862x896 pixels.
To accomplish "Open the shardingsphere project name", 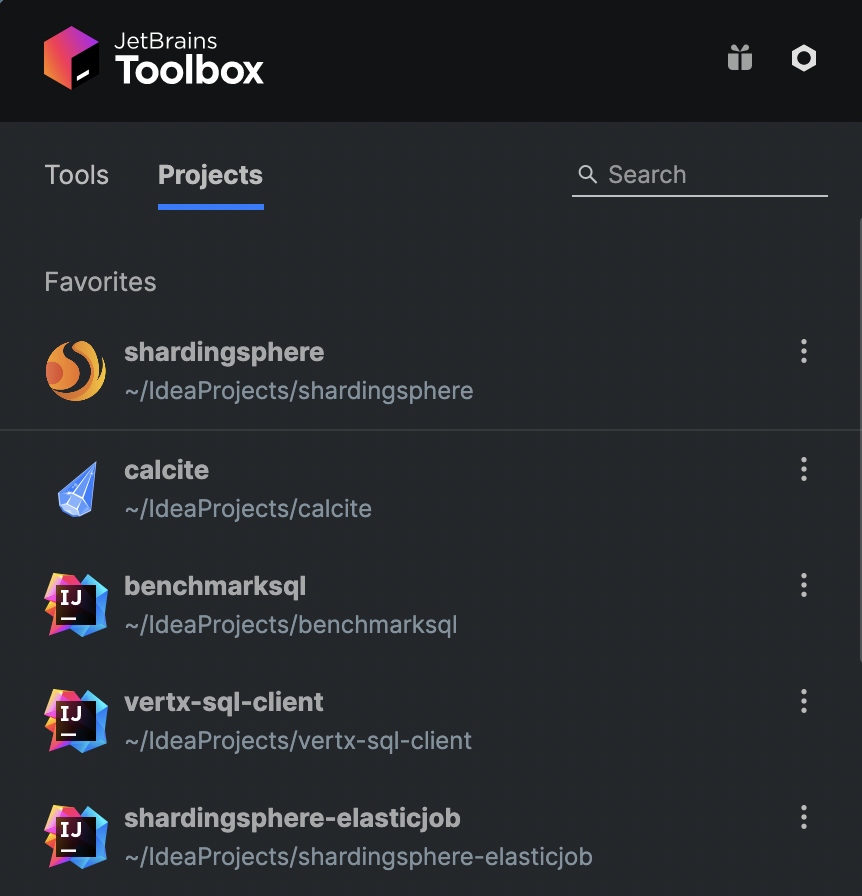I will (x=224, y=353).
